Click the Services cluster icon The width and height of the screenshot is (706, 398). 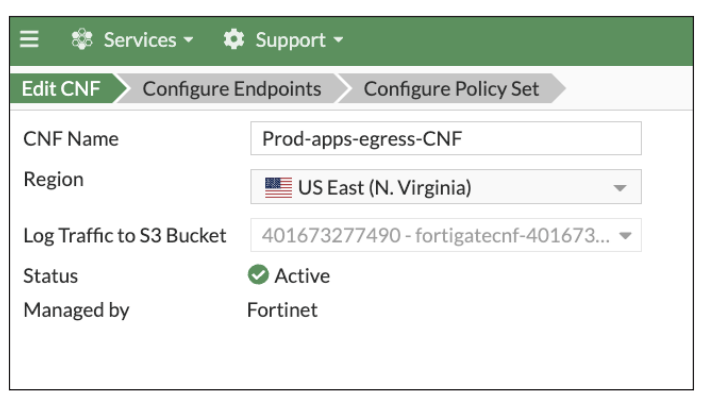point(82,39)
